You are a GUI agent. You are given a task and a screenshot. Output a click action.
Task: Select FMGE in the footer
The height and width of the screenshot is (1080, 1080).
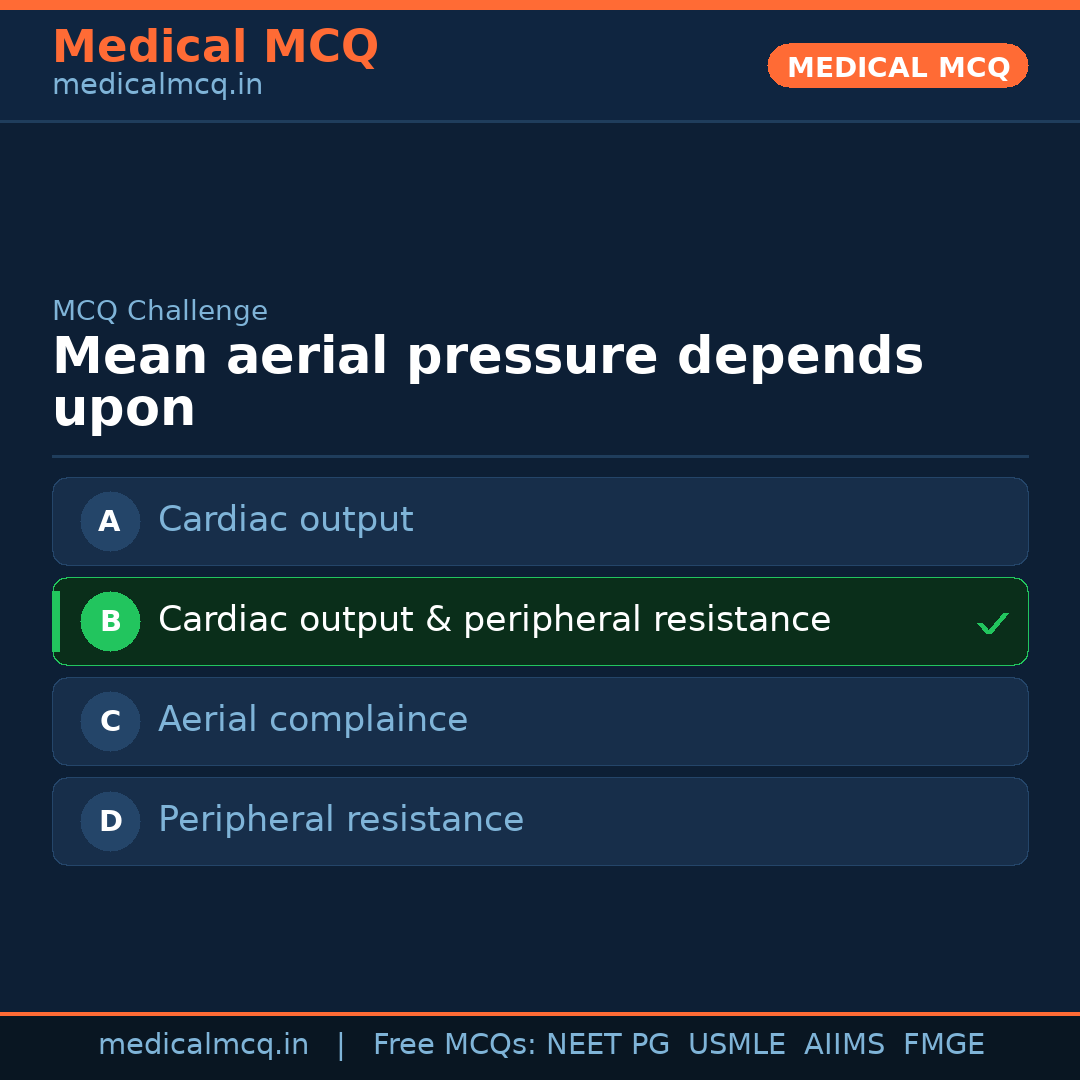943,1045
